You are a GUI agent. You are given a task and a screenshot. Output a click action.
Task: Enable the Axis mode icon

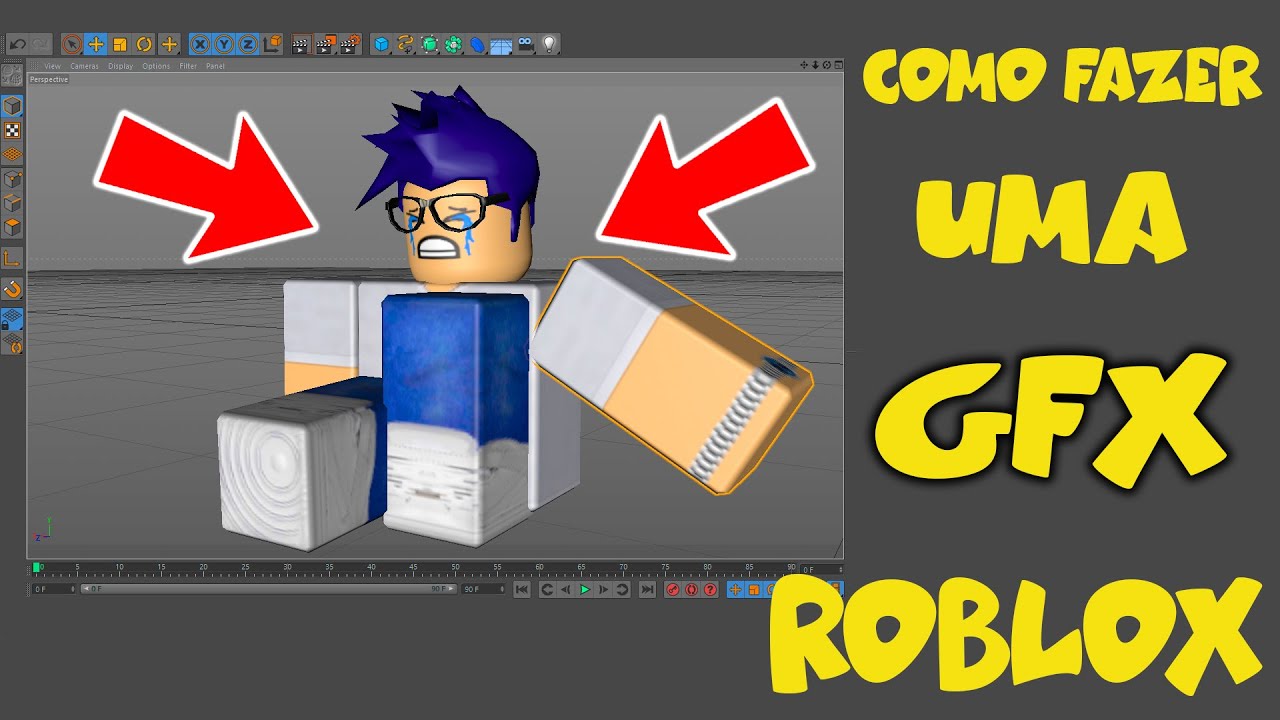[12, 259]
